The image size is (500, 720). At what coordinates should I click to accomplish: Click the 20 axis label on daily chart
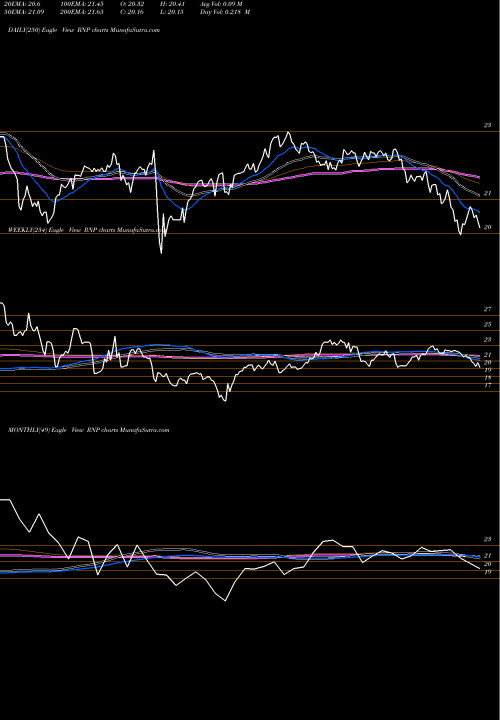pyautogui.click(x=488, y=227)
